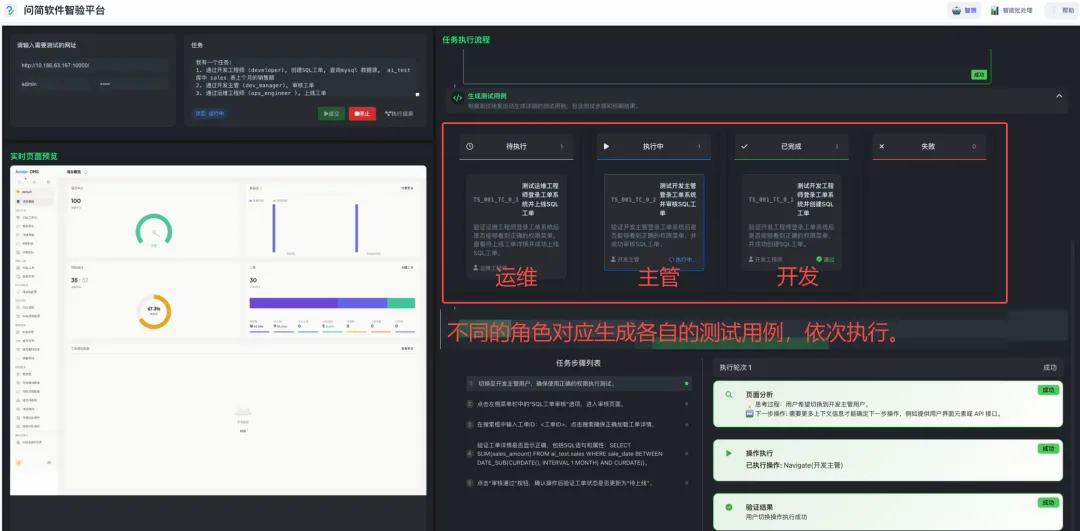Viewport: 1080px width, 531px height.
Task: Click the green 提交 submit button
Action: tap(331, 113)
